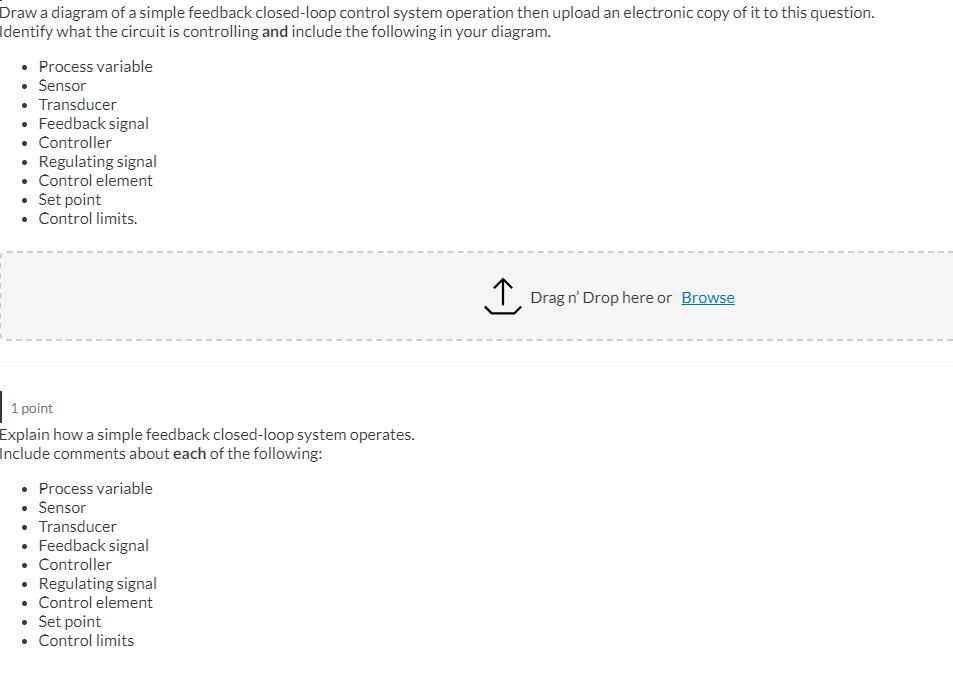The width and height of the screenshot is (953, 673).
Task: Select the 'Drag n' Drop here or' text
Action: tap(600, 297)
